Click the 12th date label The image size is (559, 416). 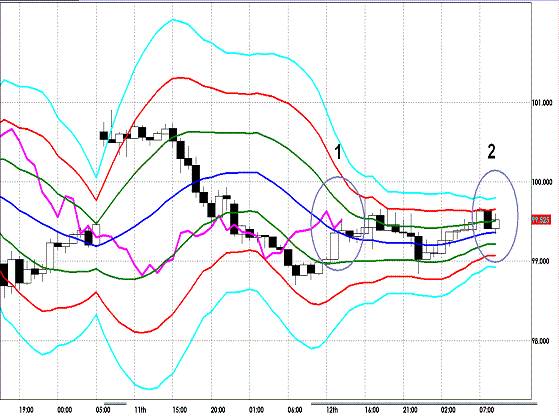tap(332, 410)
